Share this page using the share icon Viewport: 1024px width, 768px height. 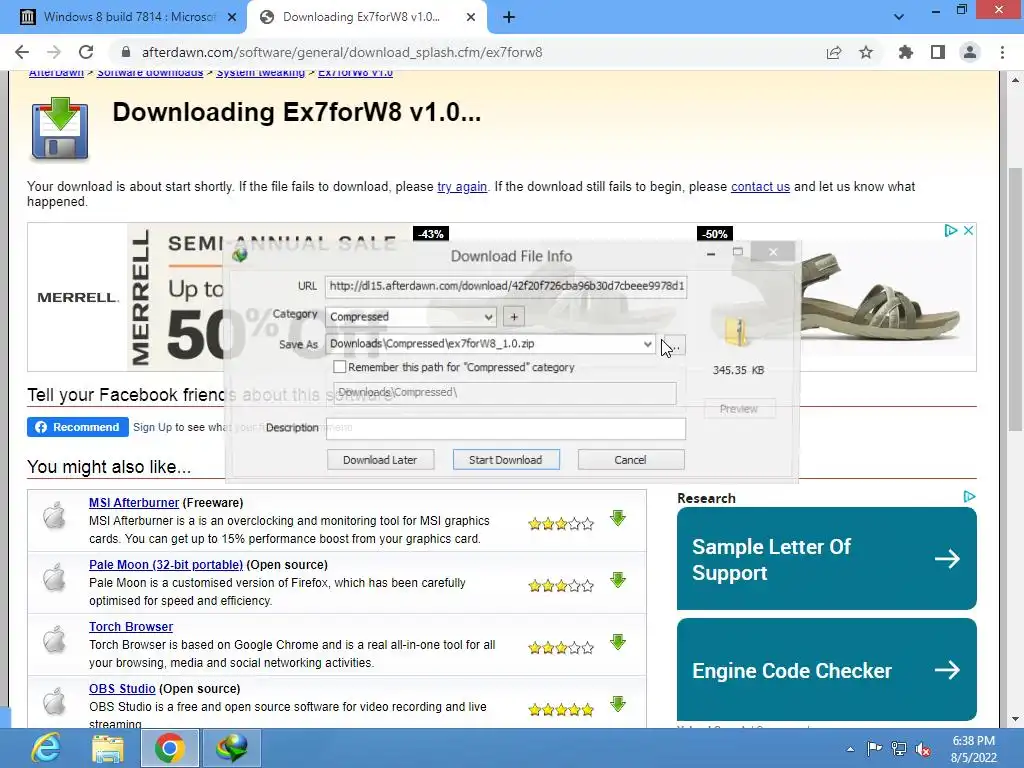tap(834, 52)
